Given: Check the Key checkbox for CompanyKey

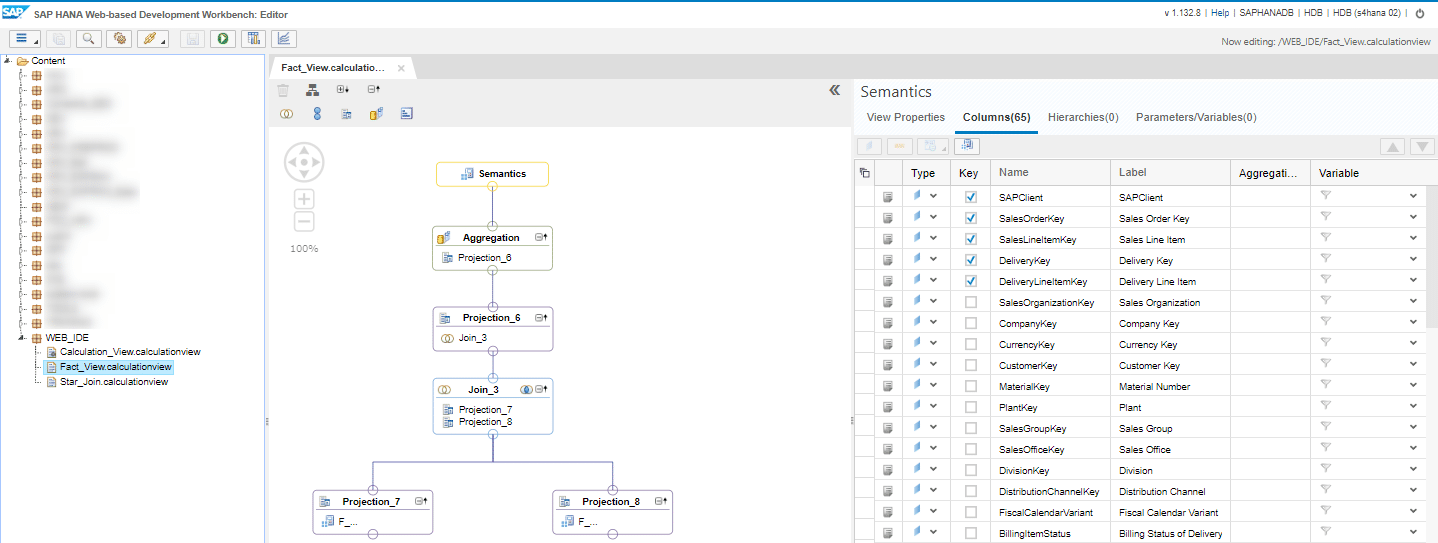Looking at the screenshot, I should pyautogui.click(x=970, y=324).
